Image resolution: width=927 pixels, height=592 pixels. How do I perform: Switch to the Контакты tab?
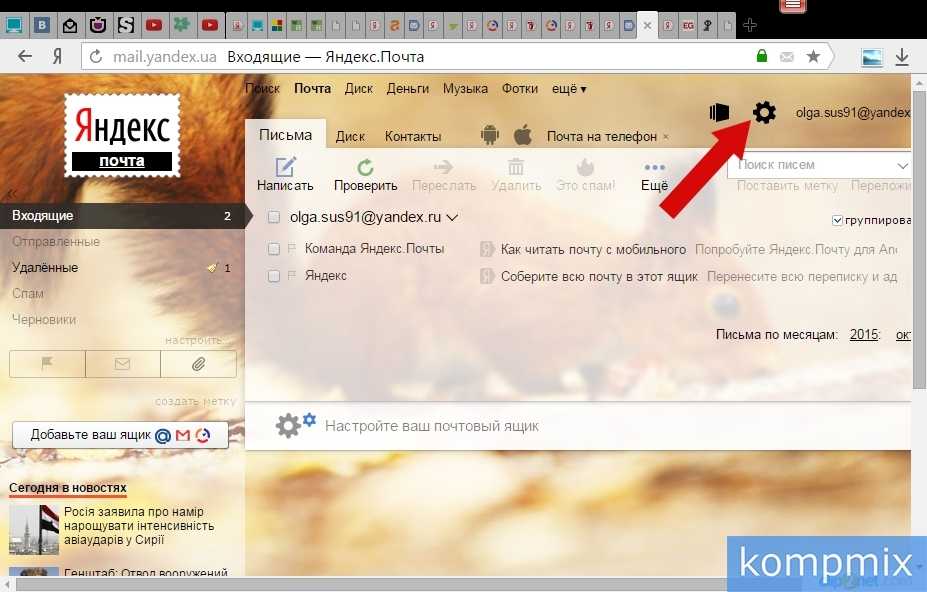click(x=413, y=137)
